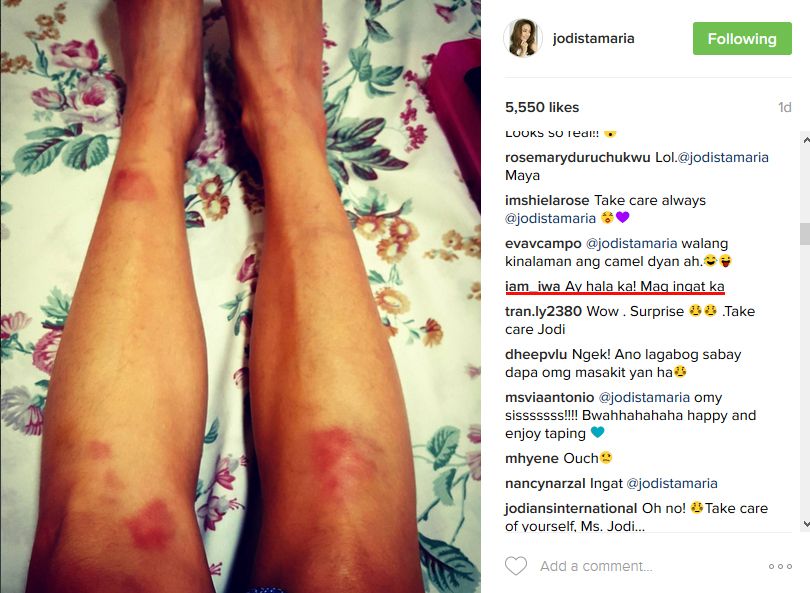Open the underlined iam_iwa profile
Image resolution: width=810 pixels, height=593 pixels.
pyautogui.click(x=533, y=286)
